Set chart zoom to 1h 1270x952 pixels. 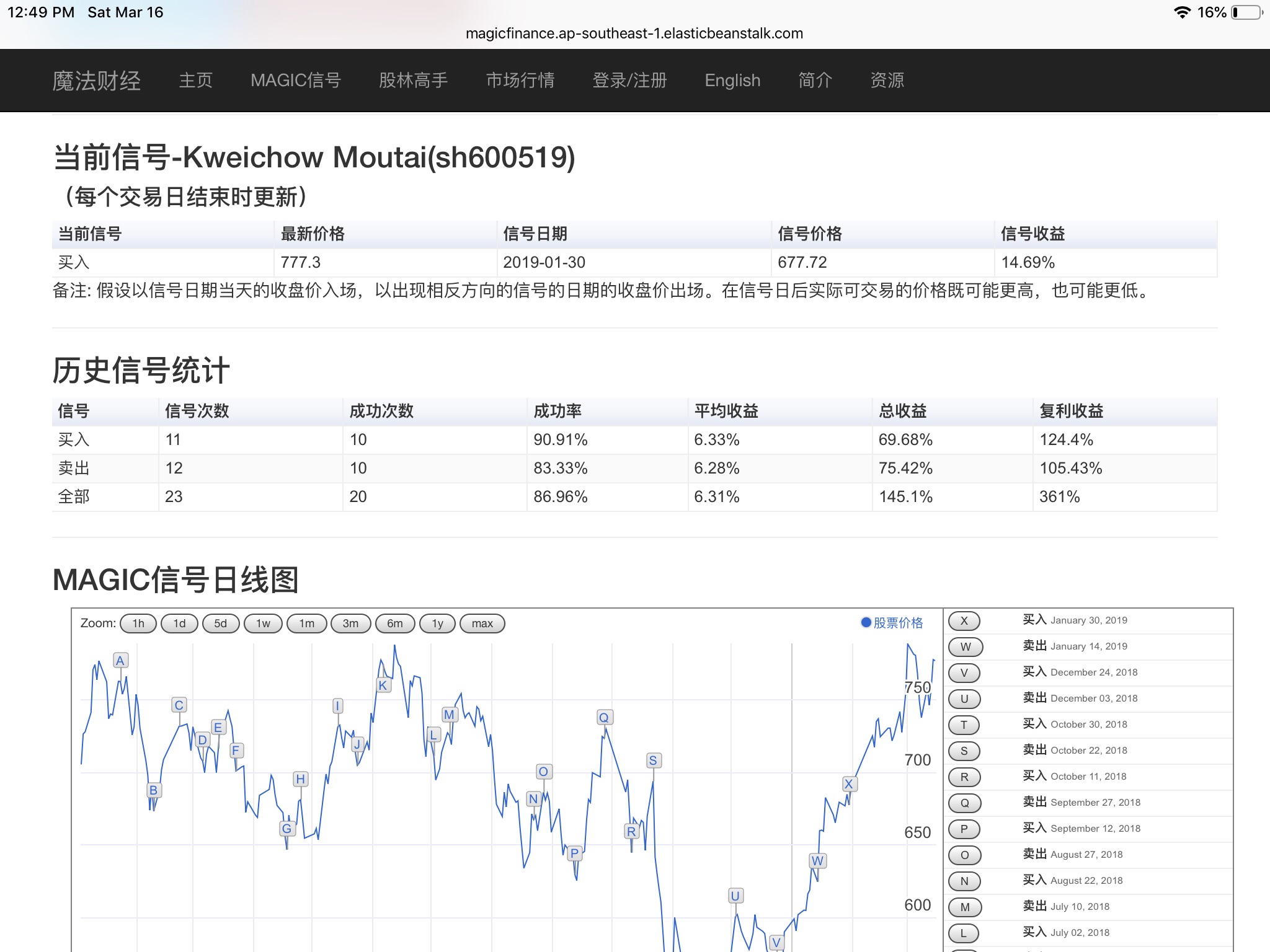pyautogui.click(x=138, y=624)
